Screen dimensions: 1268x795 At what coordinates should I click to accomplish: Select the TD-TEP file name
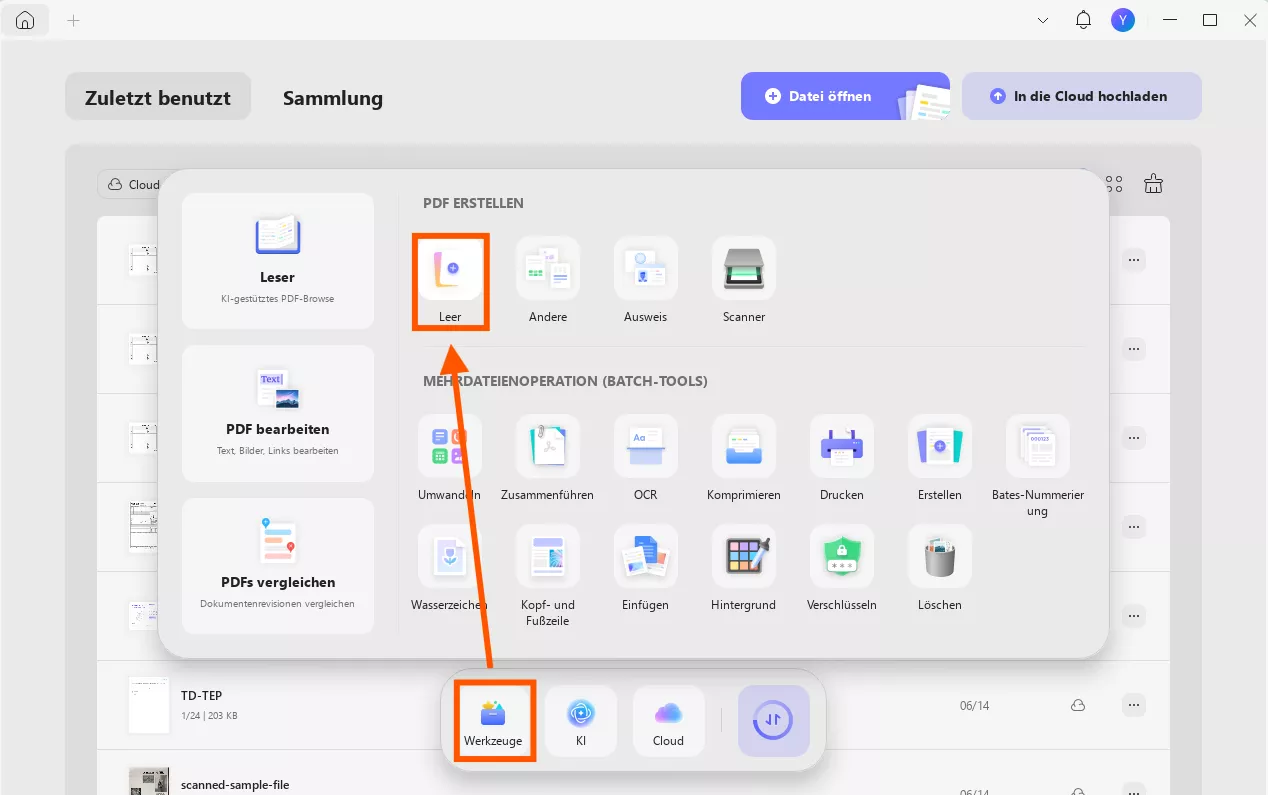[x=201, y=695]
